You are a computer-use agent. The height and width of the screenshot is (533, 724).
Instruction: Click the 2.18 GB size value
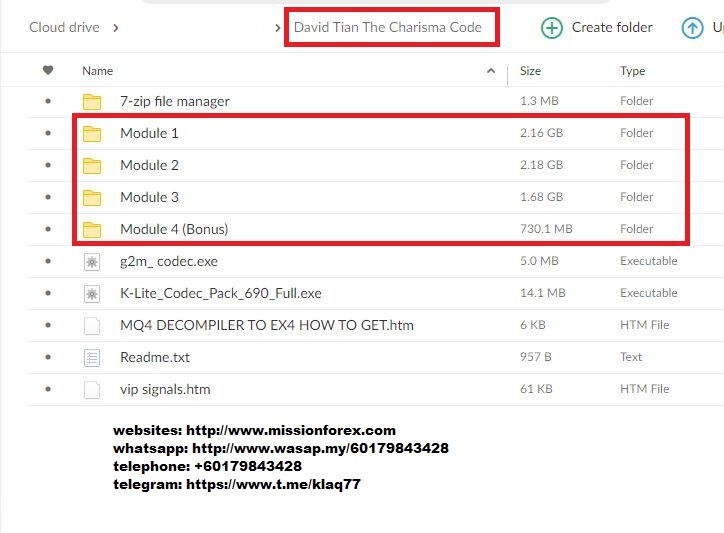(x=541, y=165)
